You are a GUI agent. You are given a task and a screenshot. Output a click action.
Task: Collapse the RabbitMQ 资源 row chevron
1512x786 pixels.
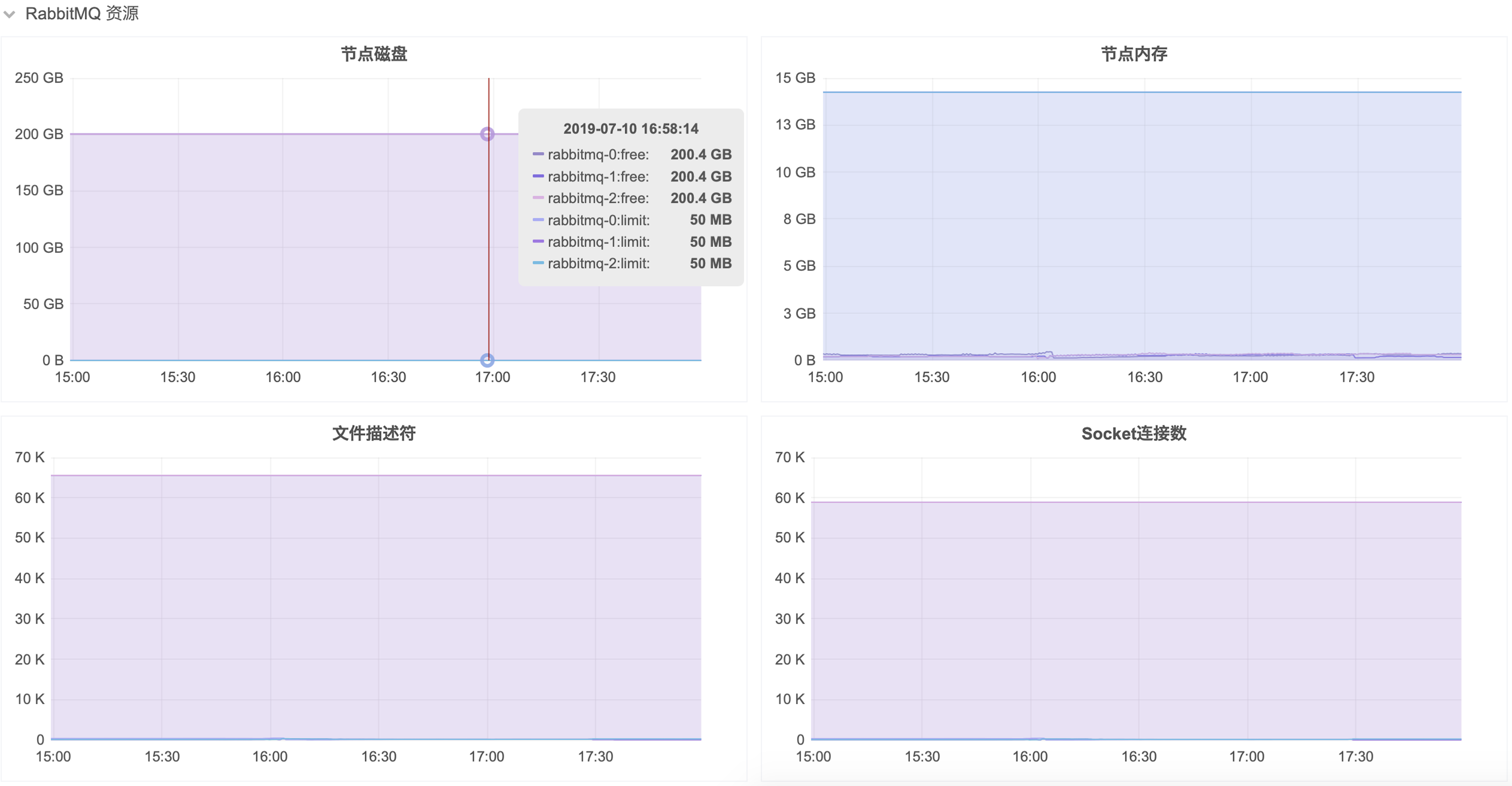(x=9, y=14)
